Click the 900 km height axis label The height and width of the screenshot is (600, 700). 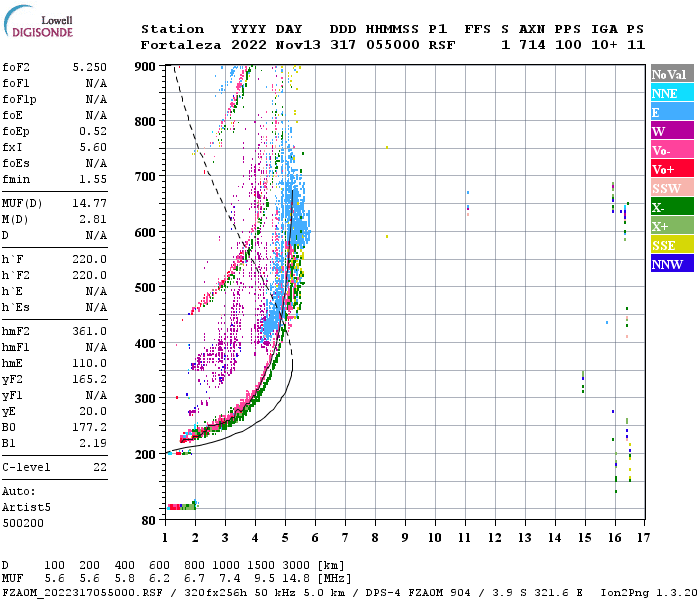145,67
